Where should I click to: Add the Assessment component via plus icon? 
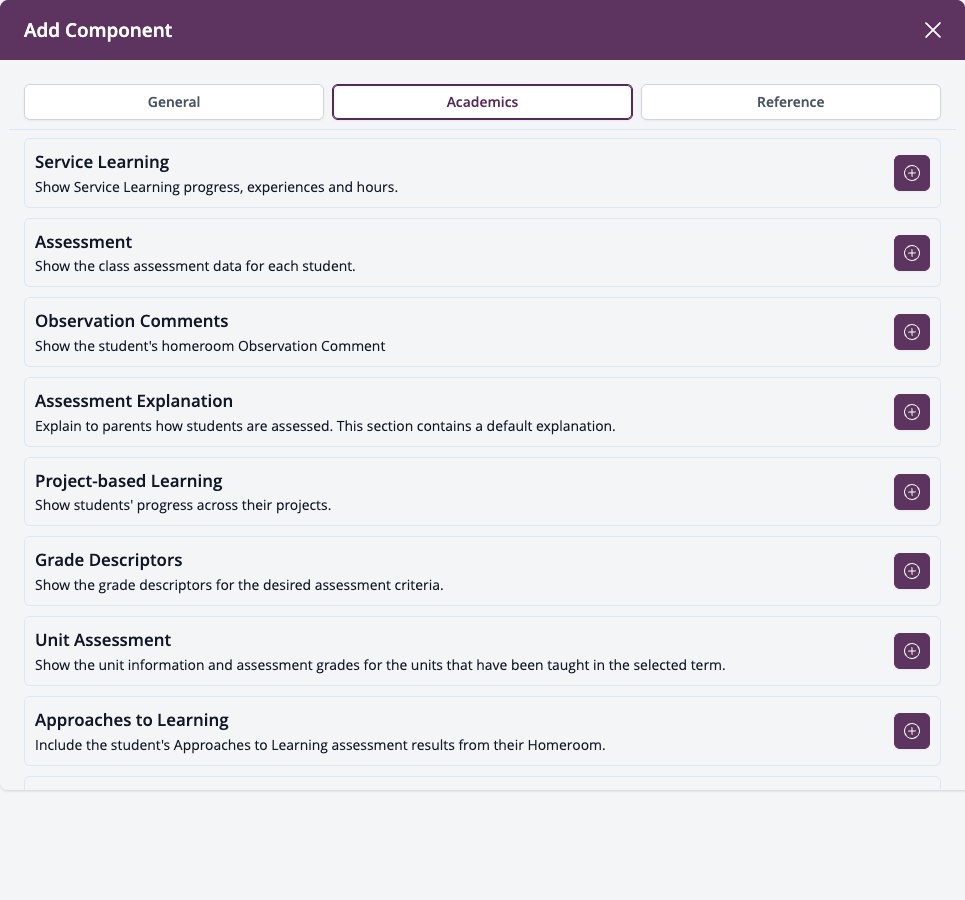(x=911, y=253)
